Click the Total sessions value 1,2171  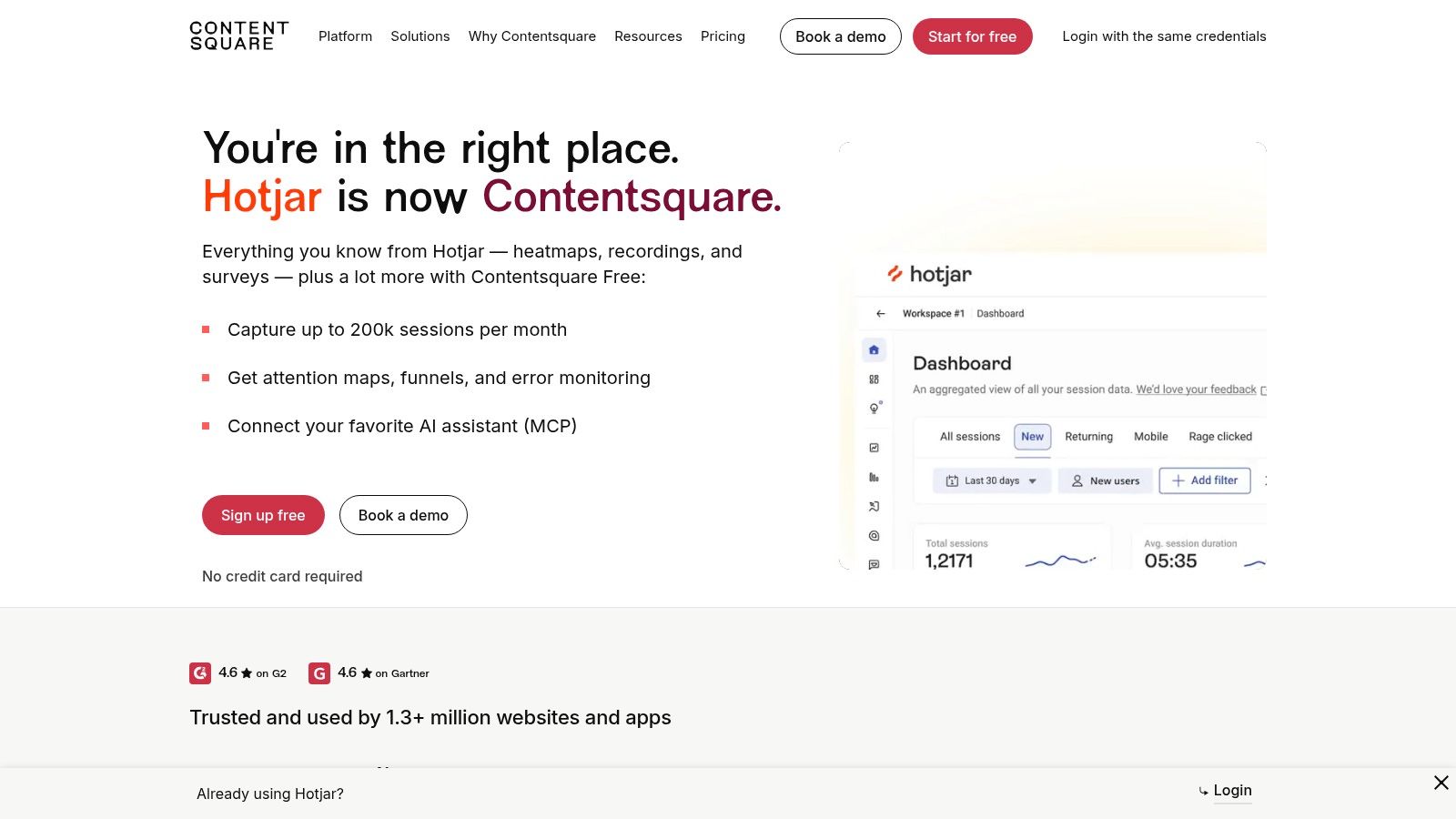(x=949, y=561)
